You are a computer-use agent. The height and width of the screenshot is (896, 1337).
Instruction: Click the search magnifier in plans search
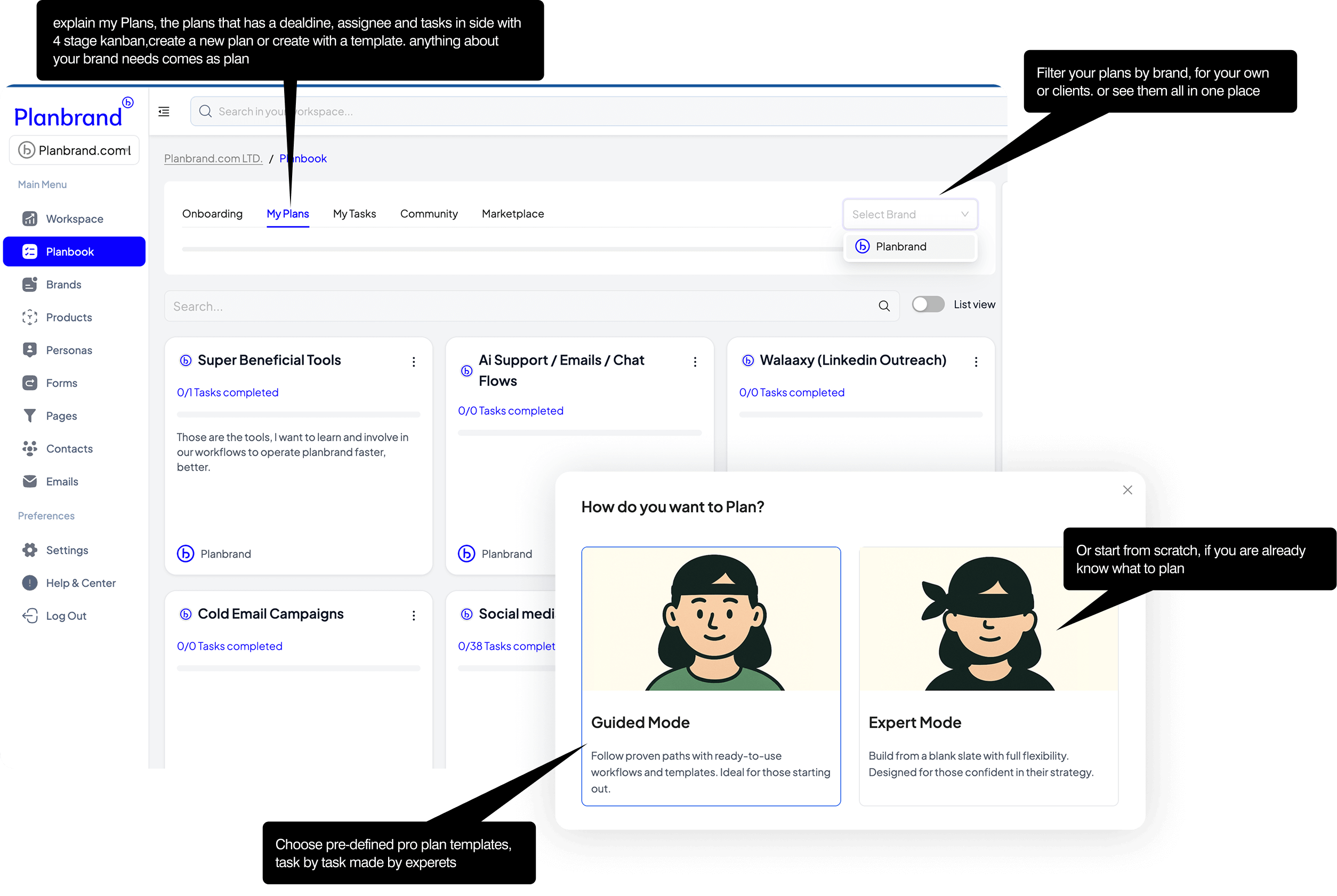[x=883, y=306]
